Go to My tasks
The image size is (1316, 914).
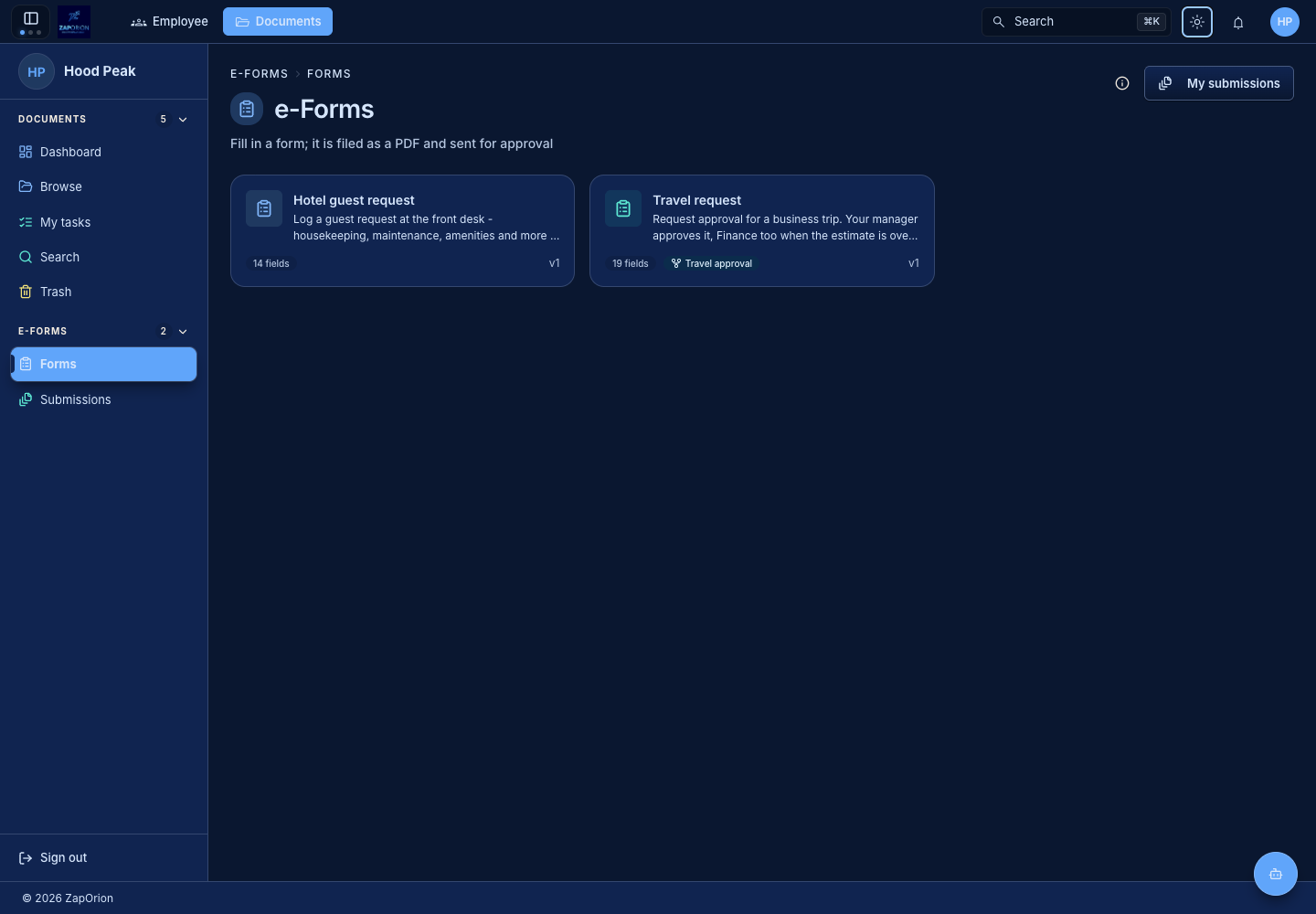point(104,222)
